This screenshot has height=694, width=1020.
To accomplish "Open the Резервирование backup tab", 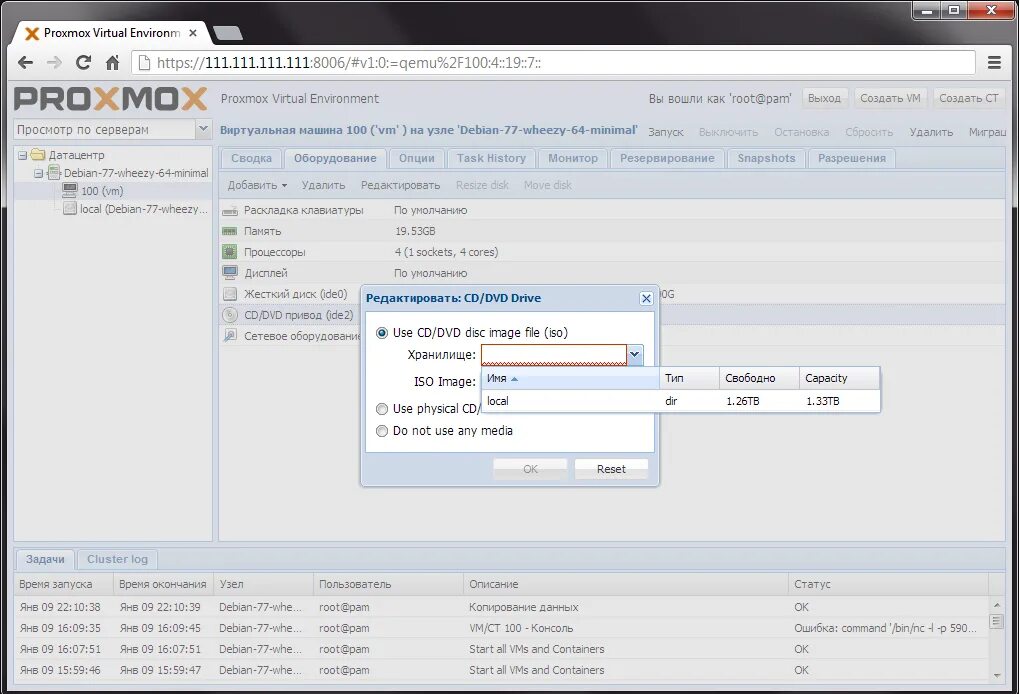I will [667, 158].
